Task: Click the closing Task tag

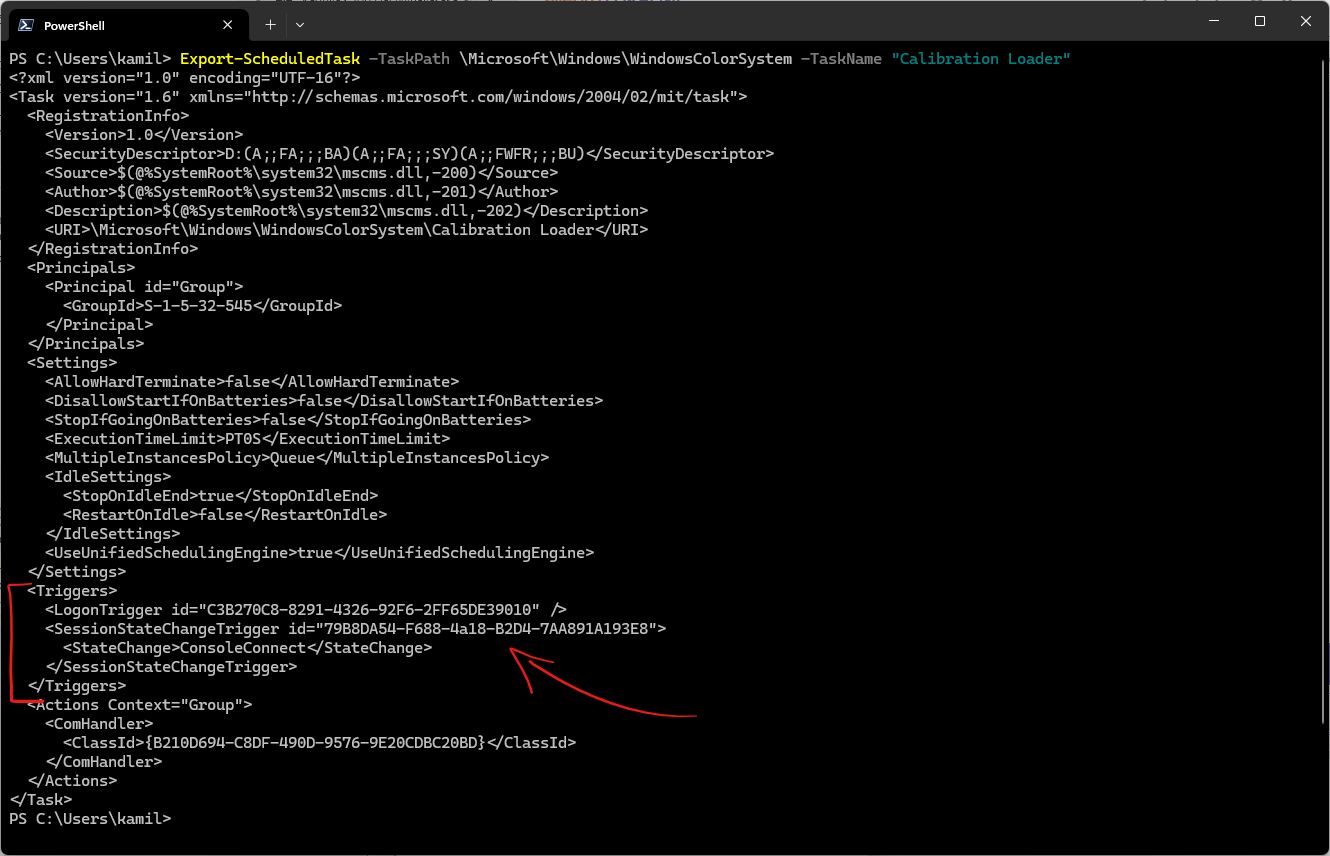Action: pos(41,800)
